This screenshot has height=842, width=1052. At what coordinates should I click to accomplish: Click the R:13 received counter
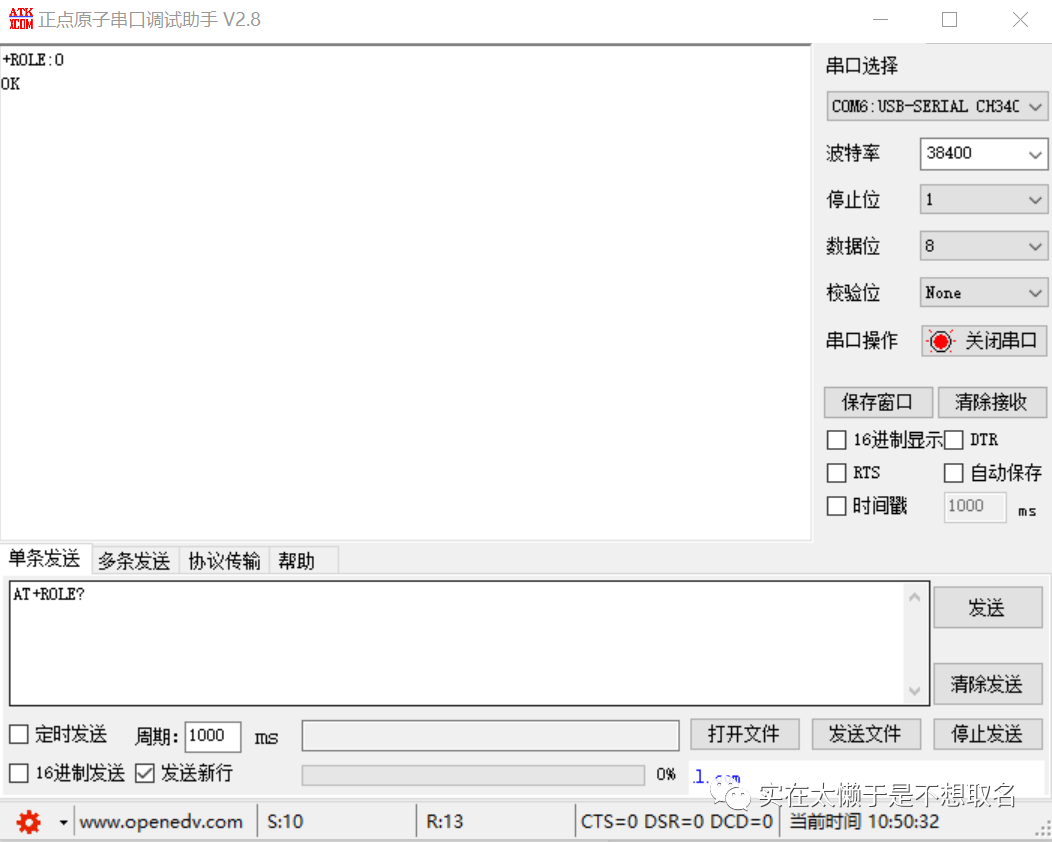coord(445,822)
